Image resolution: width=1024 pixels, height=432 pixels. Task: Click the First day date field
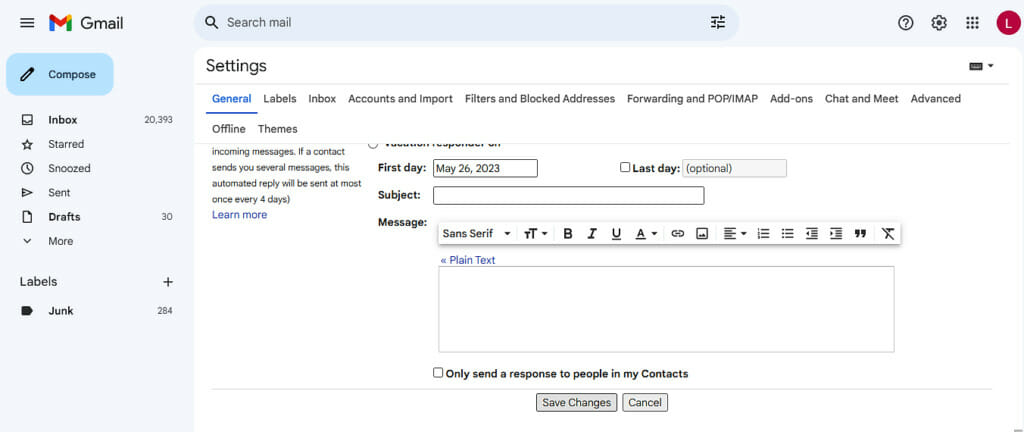(485, 168)
